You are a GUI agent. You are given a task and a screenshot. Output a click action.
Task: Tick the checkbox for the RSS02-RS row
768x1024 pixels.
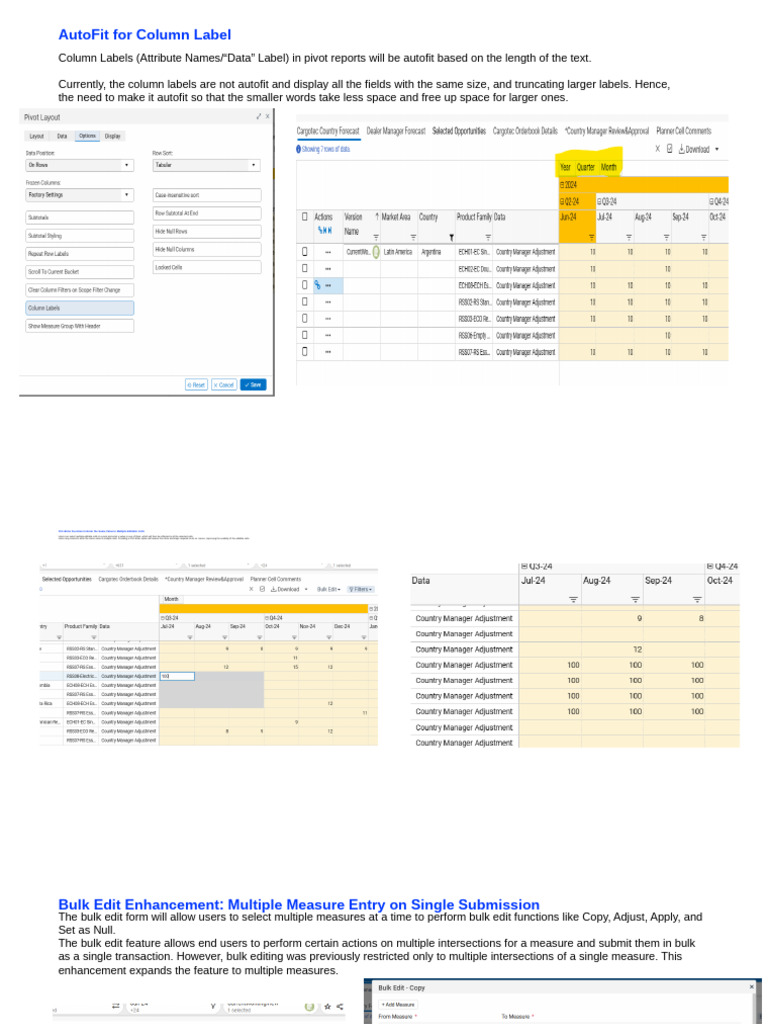click(x=304, y=302)
